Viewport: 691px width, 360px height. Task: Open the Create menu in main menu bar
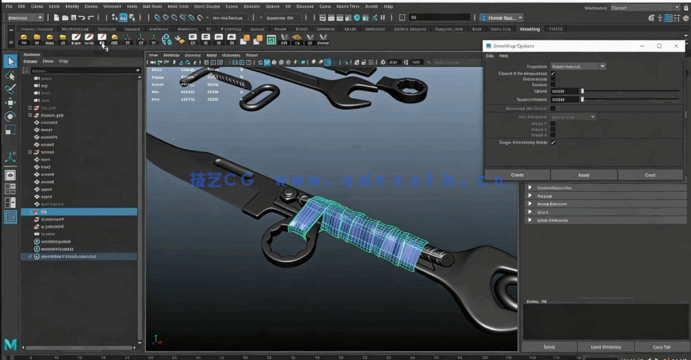point(37,7)
